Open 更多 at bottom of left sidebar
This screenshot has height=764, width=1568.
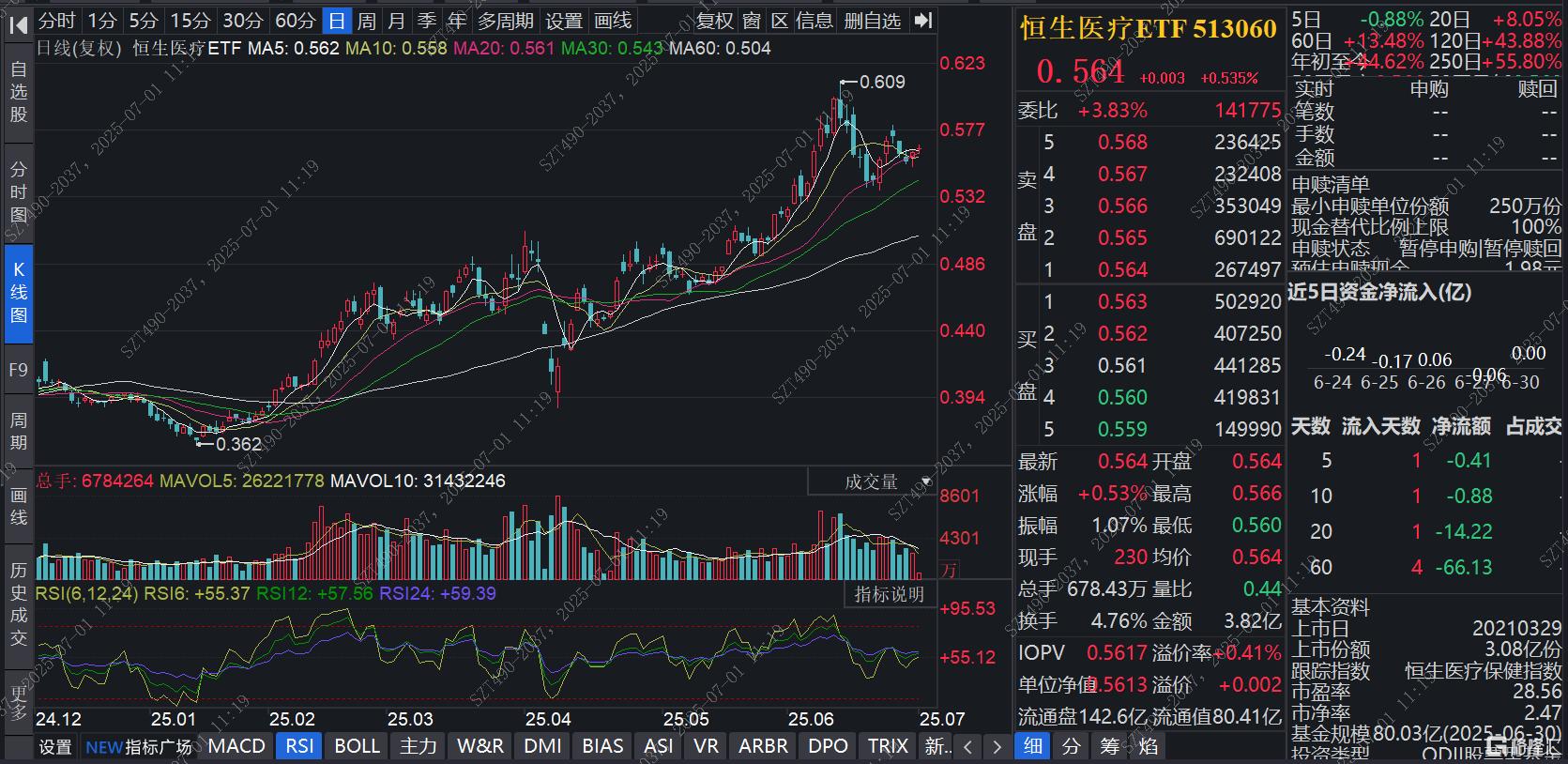[19, 701]
